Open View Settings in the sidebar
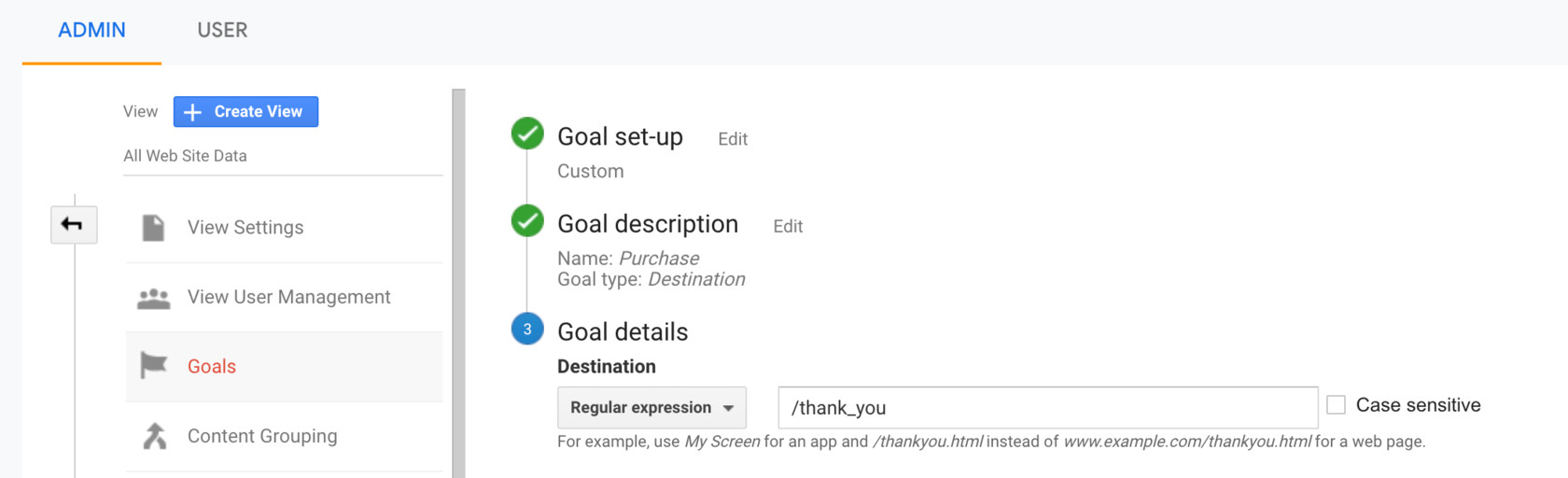1568x478 pixels. [245, 228]
